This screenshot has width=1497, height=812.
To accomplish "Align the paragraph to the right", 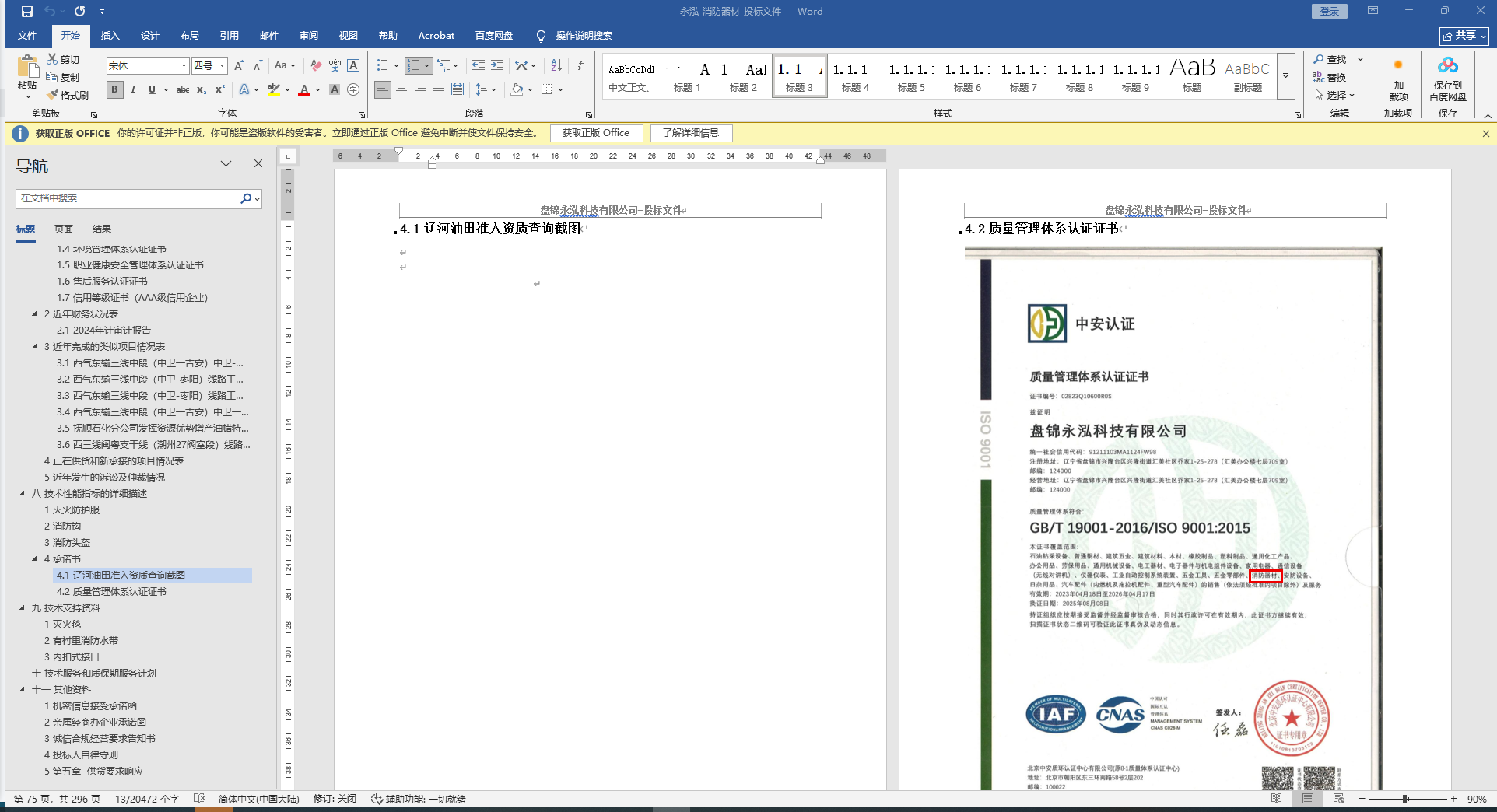I will pos(420,89).
